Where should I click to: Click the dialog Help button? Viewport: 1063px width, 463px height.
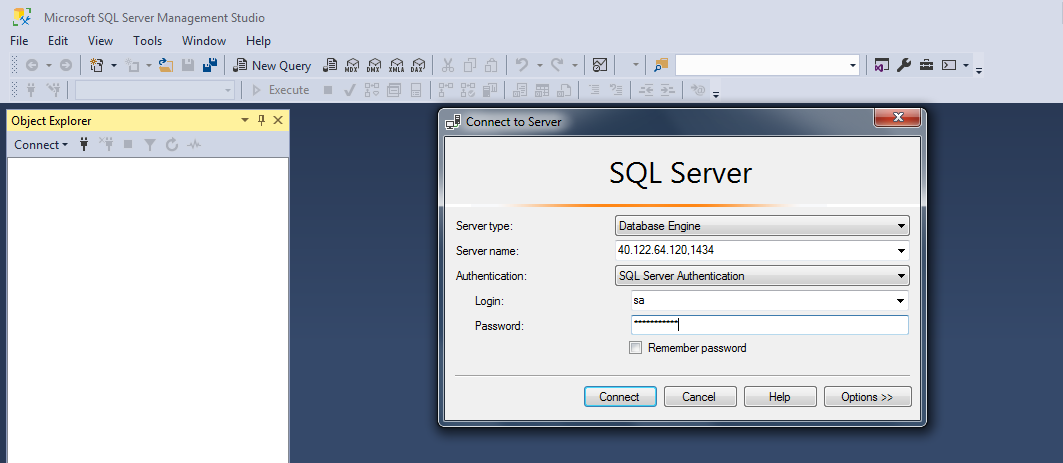[x=780, y=397]
